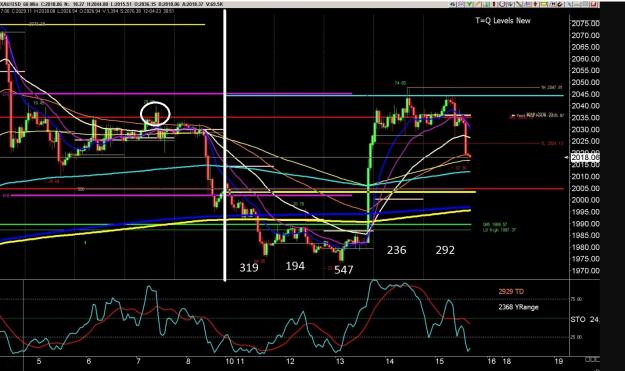The width and height of the screenshot is (625, 371).
Task: Click the clock icon in toolbar
Action: tap(502, 4)
